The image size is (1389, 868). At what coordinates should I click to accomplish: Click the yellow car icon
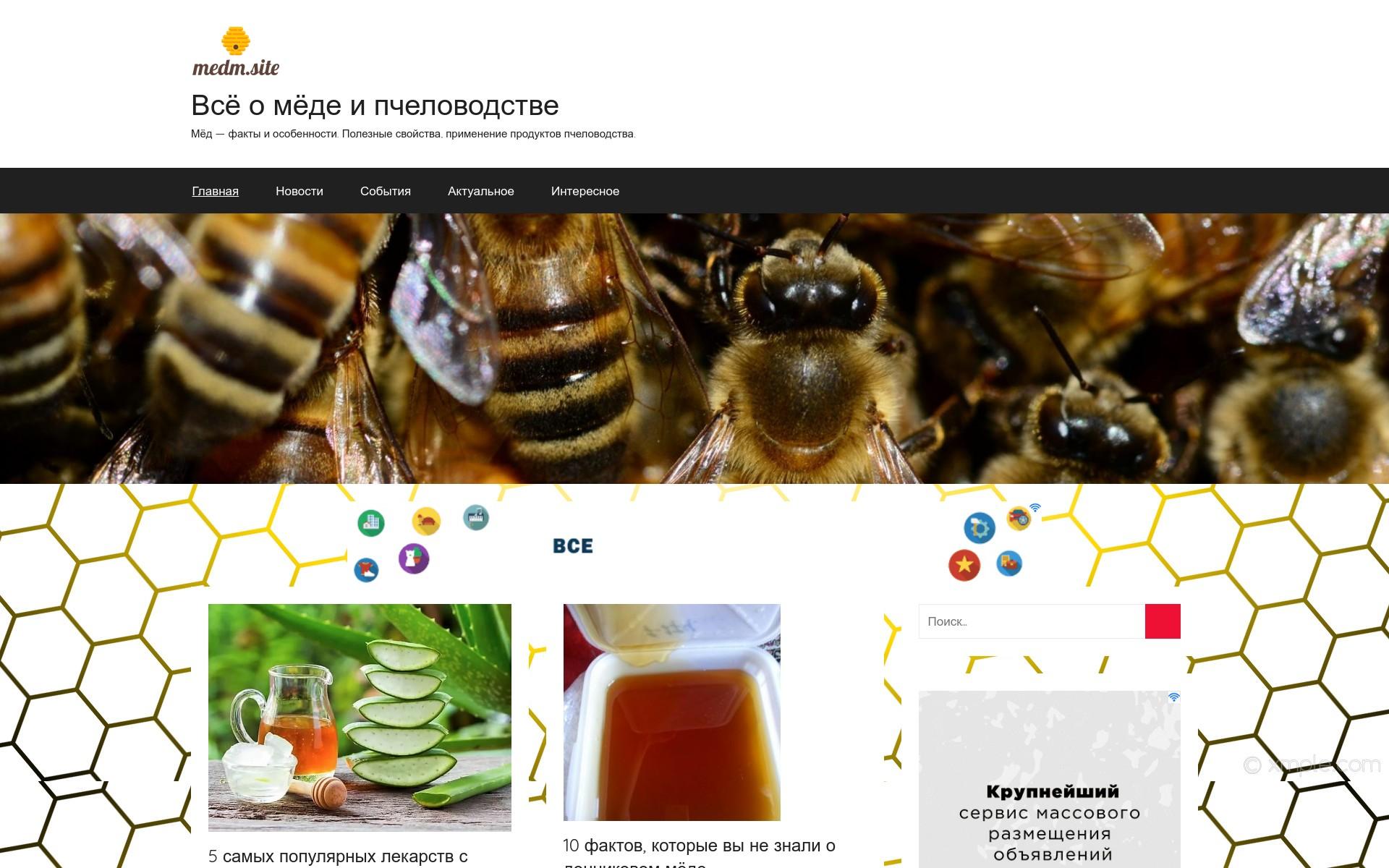[x=1019, y=518]
